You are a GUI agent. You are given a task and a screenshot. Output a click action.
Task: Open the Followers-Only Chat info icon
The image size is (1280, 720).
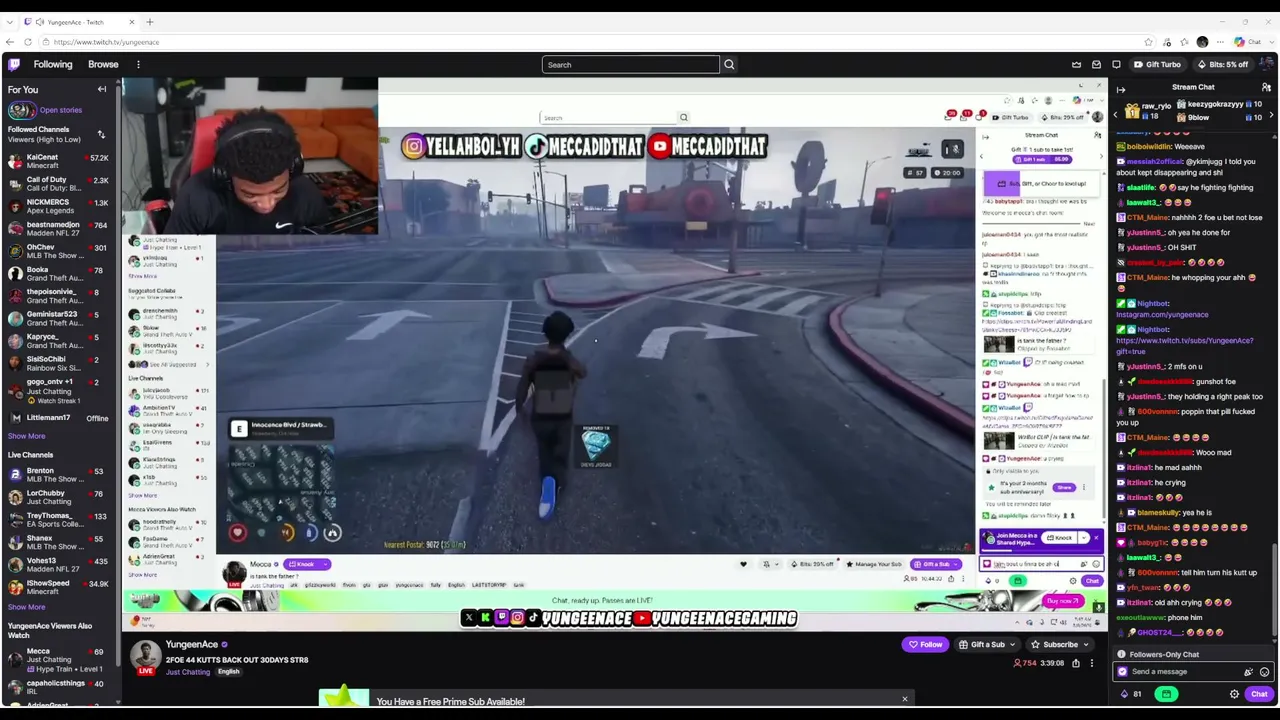coord(1122,654)
